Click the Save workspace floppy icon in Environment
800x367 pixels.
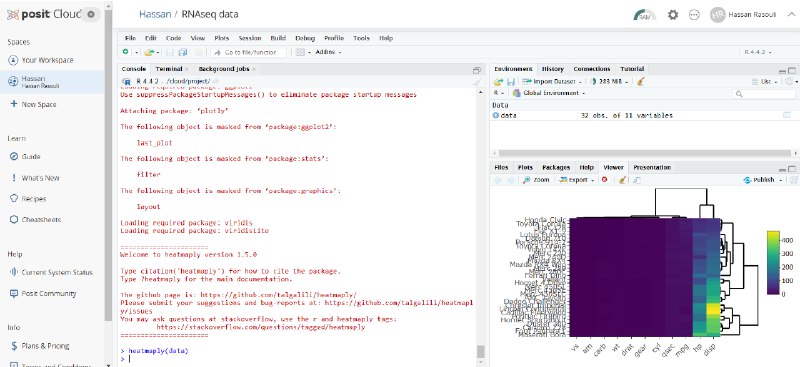(511, 81)
